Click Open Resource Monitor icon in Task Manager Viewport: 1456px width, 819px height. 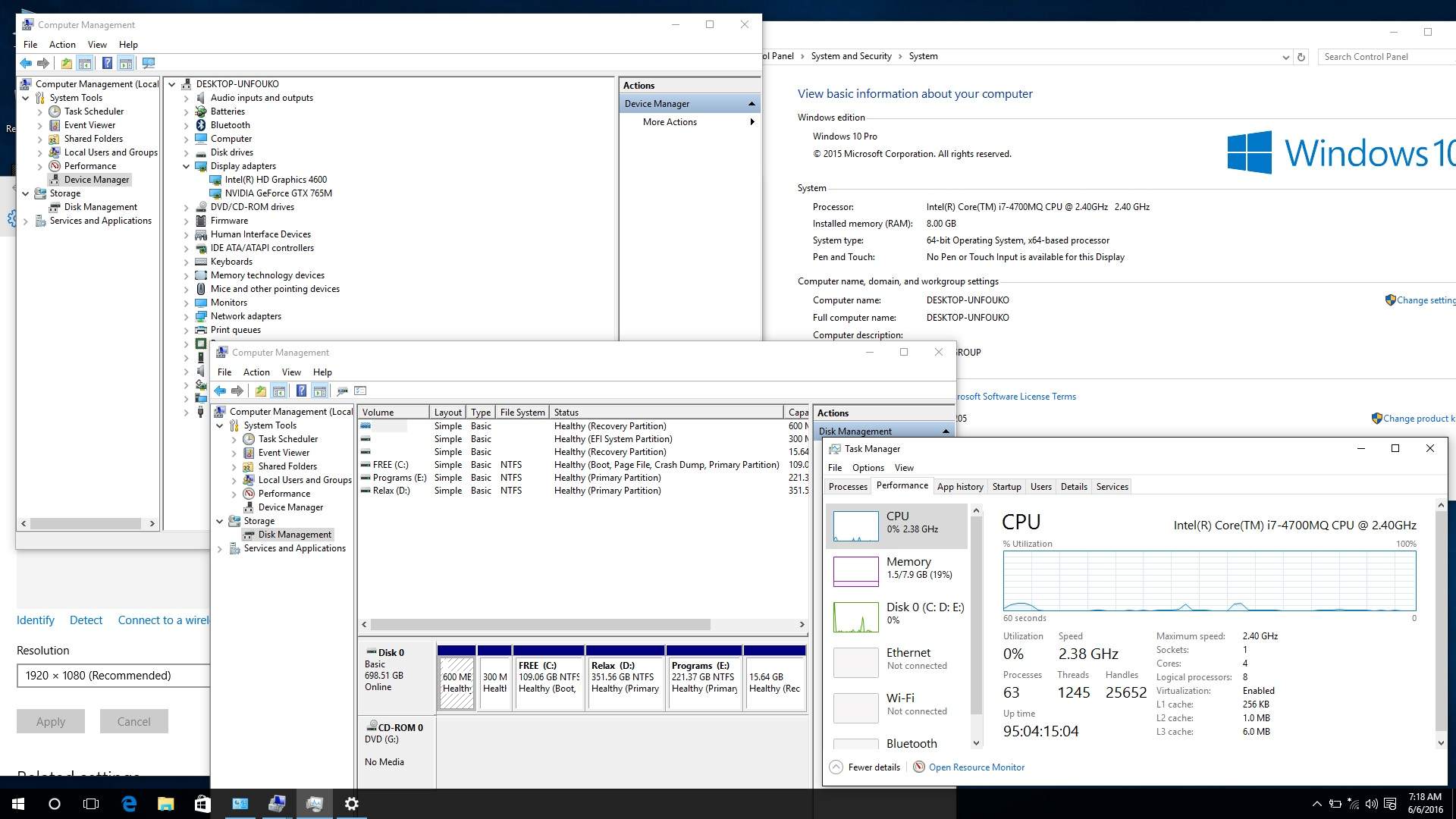click(x=919, y=767)
